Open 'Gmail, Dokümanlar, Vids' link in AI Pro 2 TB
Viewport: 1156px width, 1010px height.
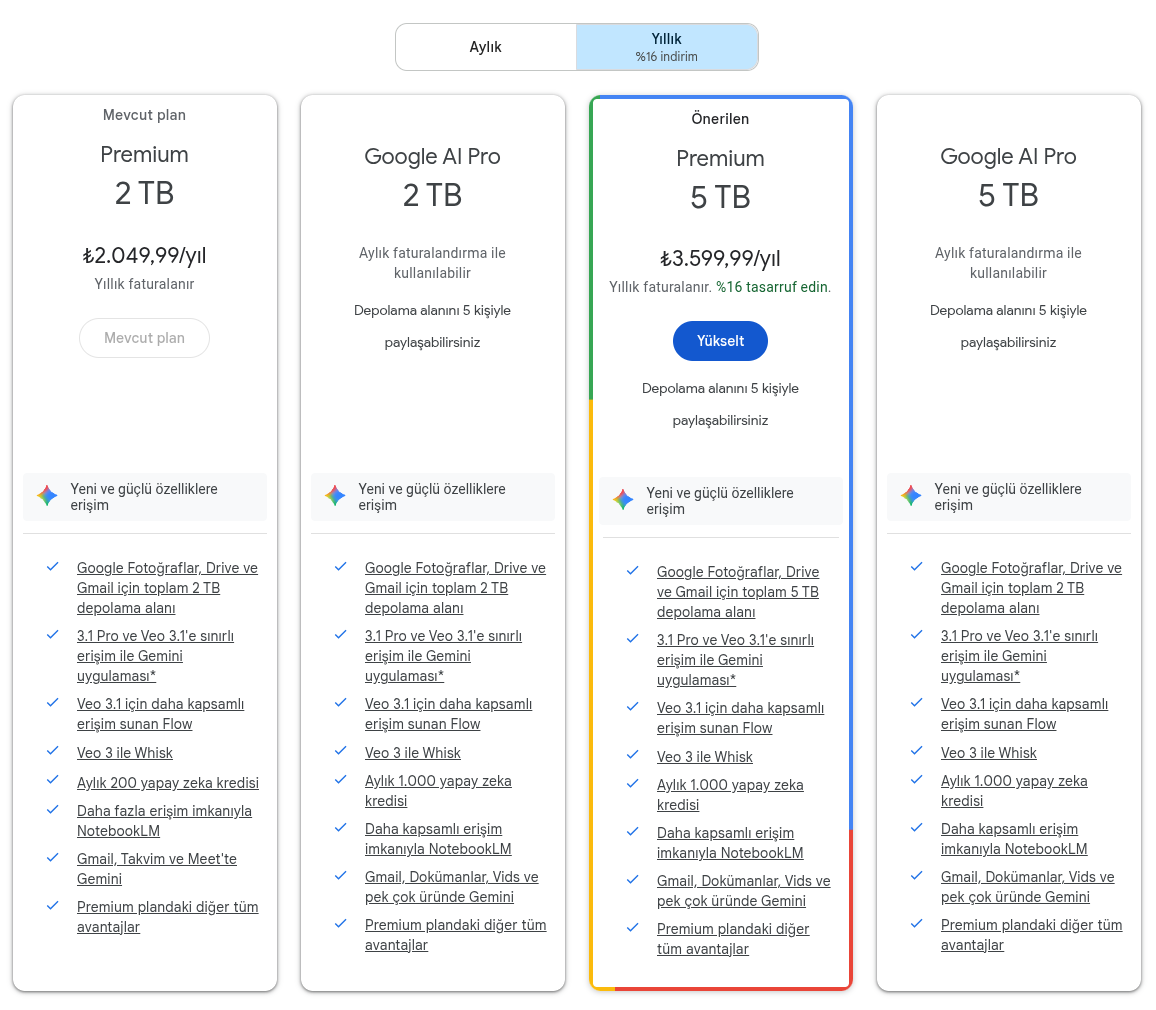pyautogui.click(x=452, y=886)
